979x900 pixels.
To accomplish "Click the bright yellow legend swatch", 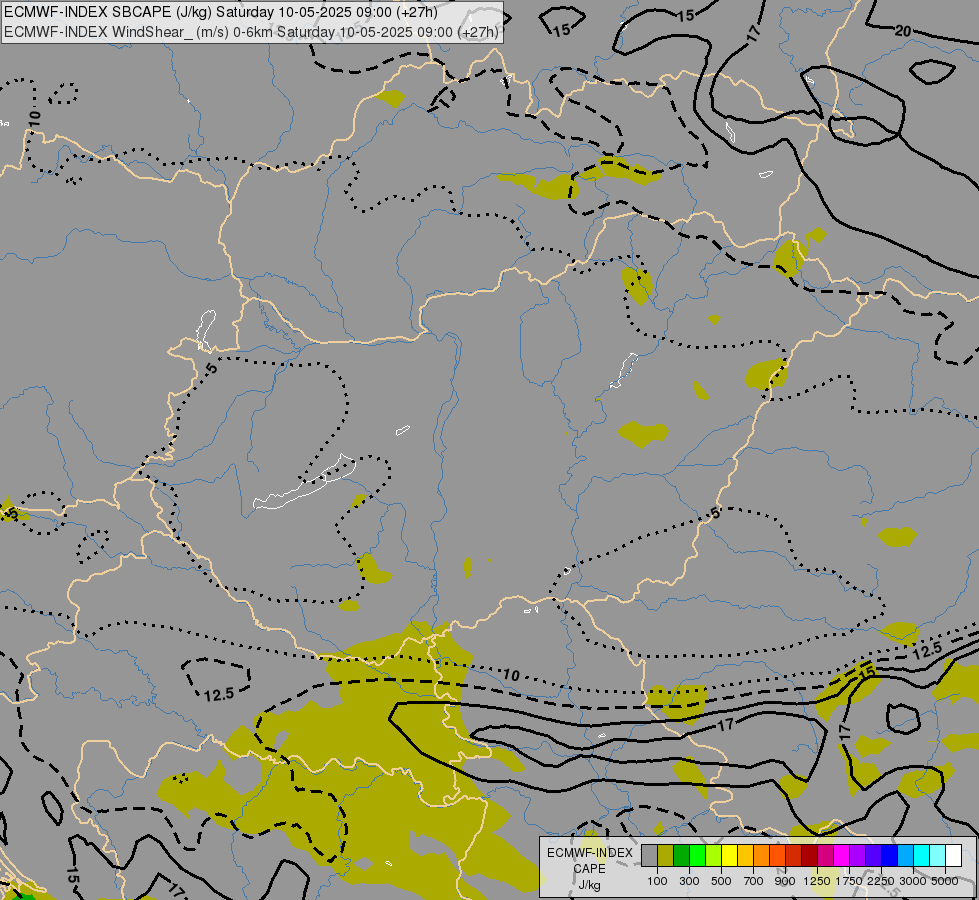I will coord(729,855).
